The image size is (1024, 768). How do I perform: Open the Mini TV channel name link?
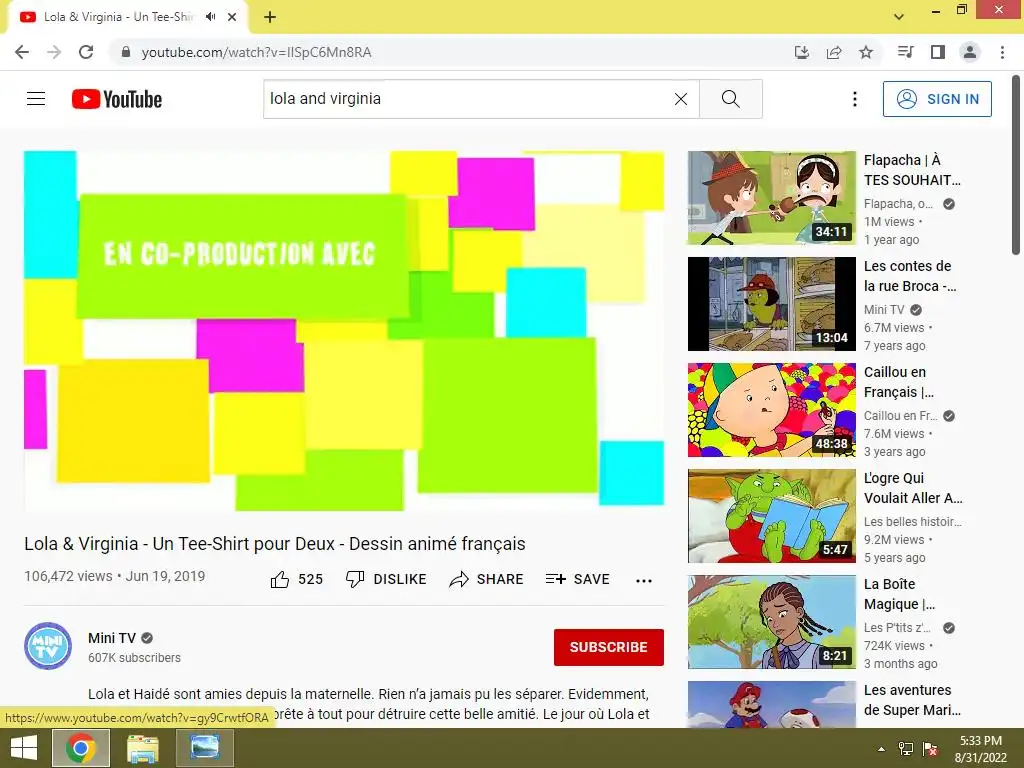112,638
